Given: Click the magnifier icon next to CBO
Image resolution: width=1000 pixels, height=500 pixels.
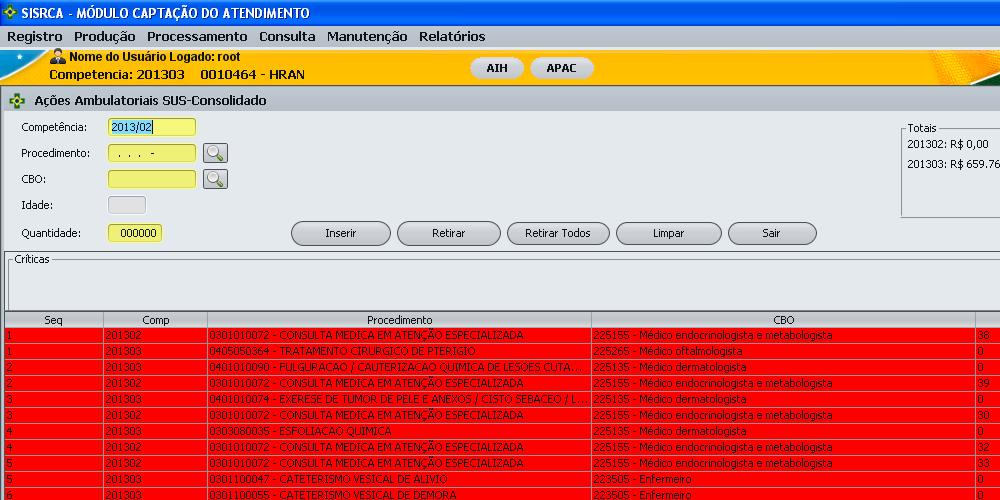Looking at the screenshot, I should click(215, 179).
